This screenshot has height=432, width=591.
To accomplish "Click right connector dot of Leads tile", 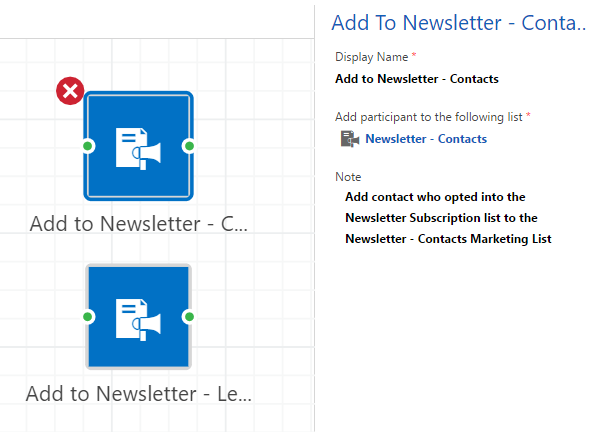I will click(189, 317).
